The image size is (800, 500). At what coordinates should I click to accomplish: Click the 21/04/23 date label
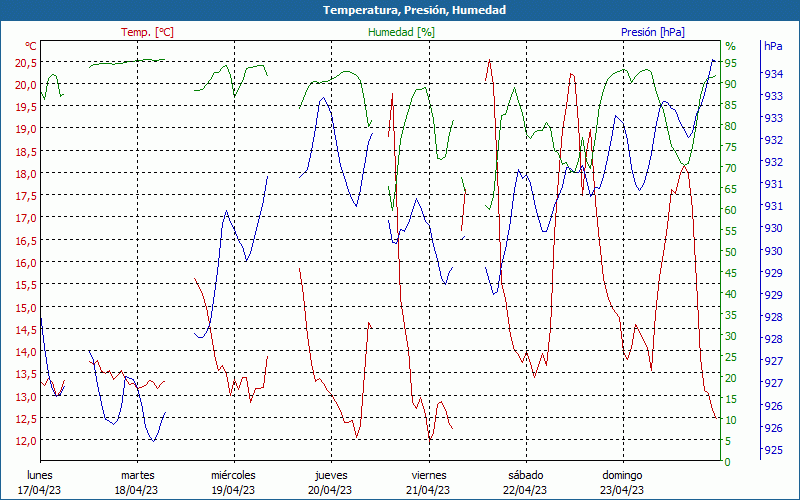tap(428, 490)
